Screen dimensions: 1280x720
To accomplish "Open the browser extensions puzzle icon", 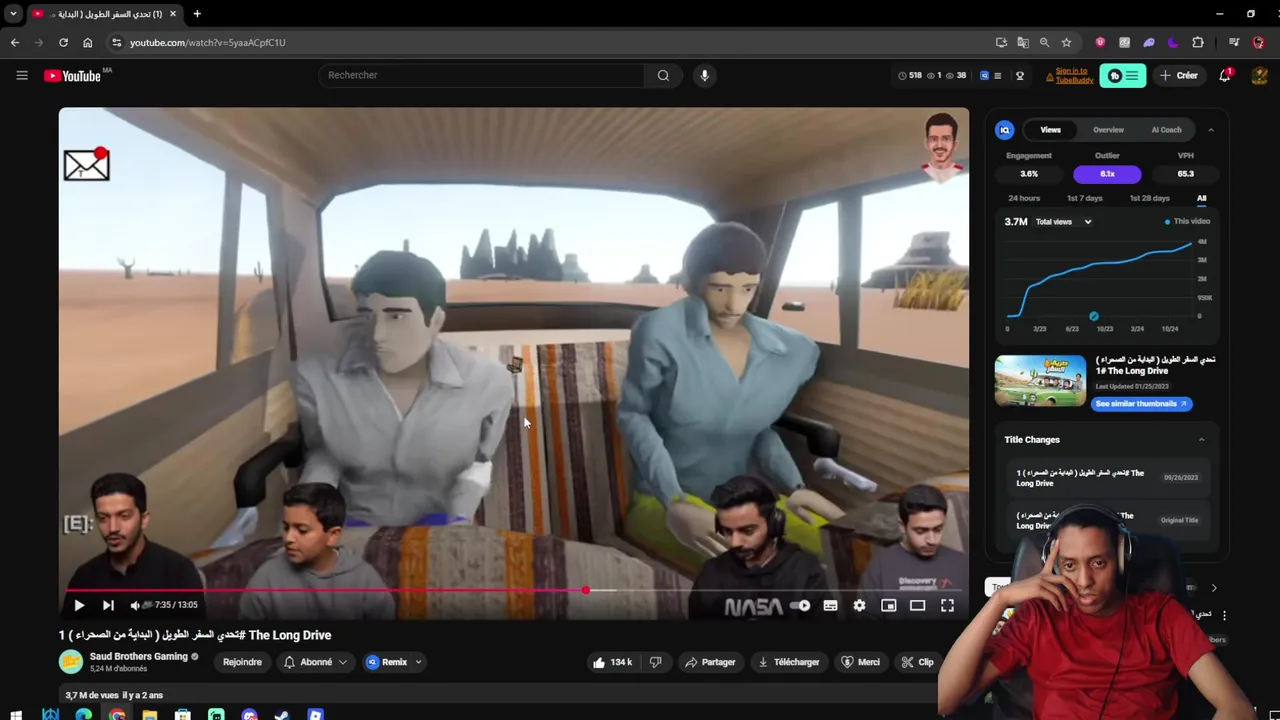I will point(1198,42).
